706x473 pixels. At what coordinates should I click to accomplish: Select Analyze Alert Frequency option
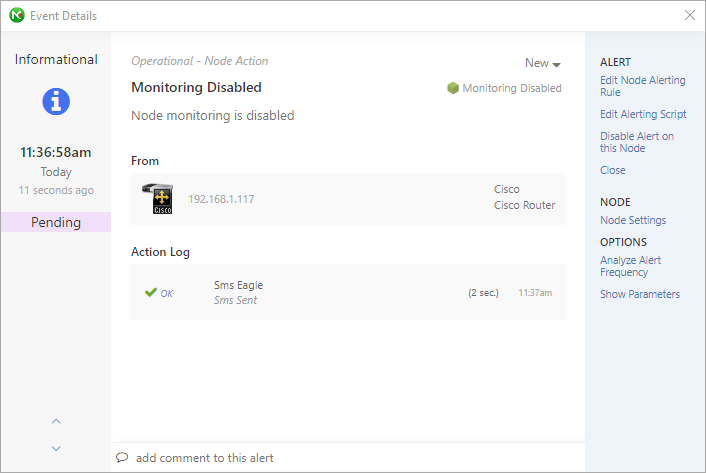[630, 266]
